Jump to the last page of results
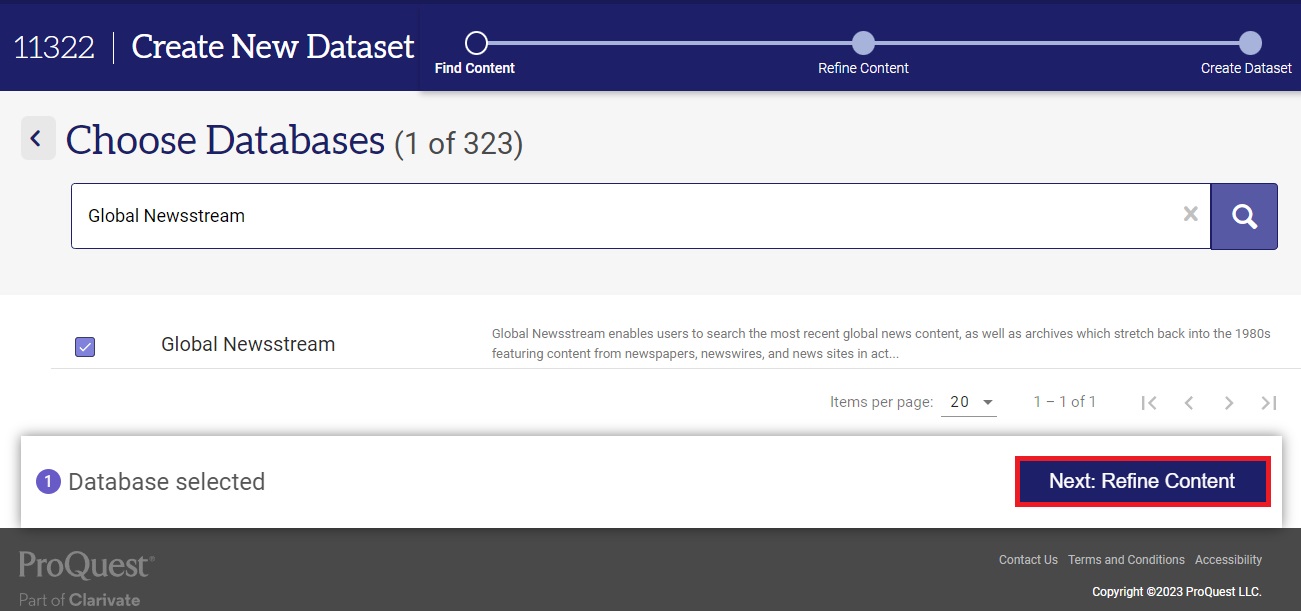This screenshot has height=611, width=1301. tap(1269, 403)
